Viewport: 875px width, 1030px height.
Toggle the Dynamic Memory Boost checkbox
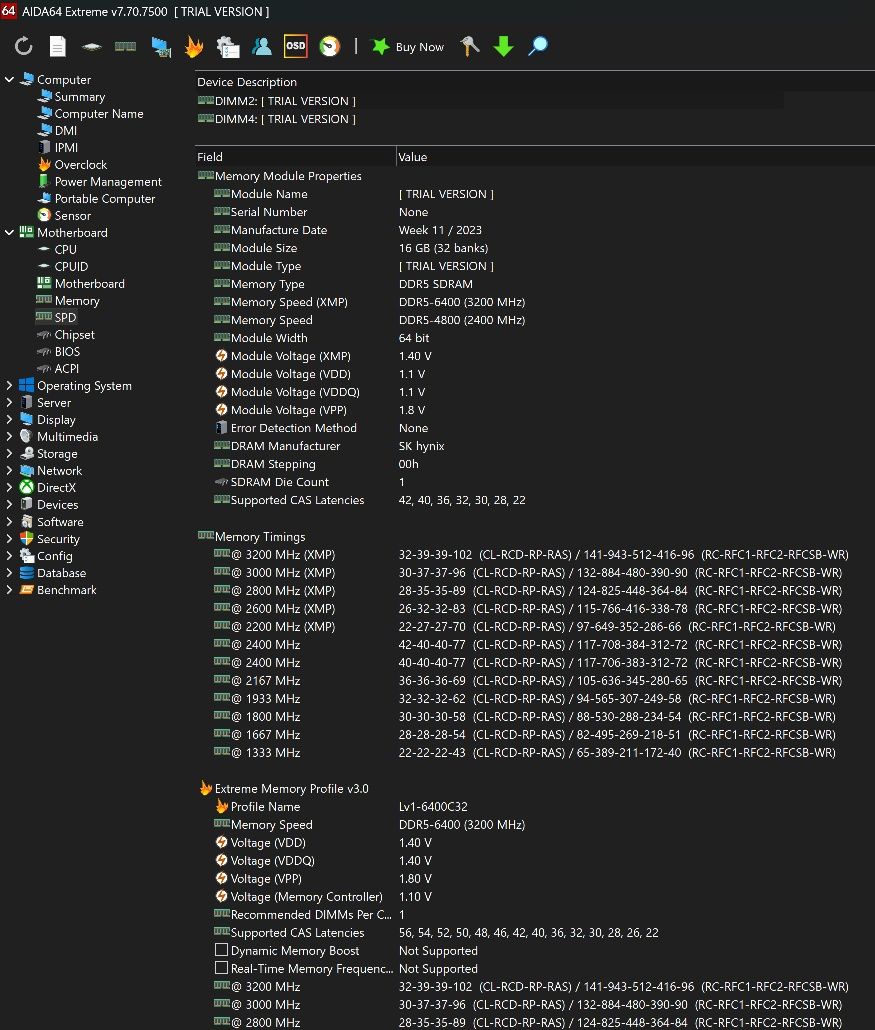click(221, 950)
